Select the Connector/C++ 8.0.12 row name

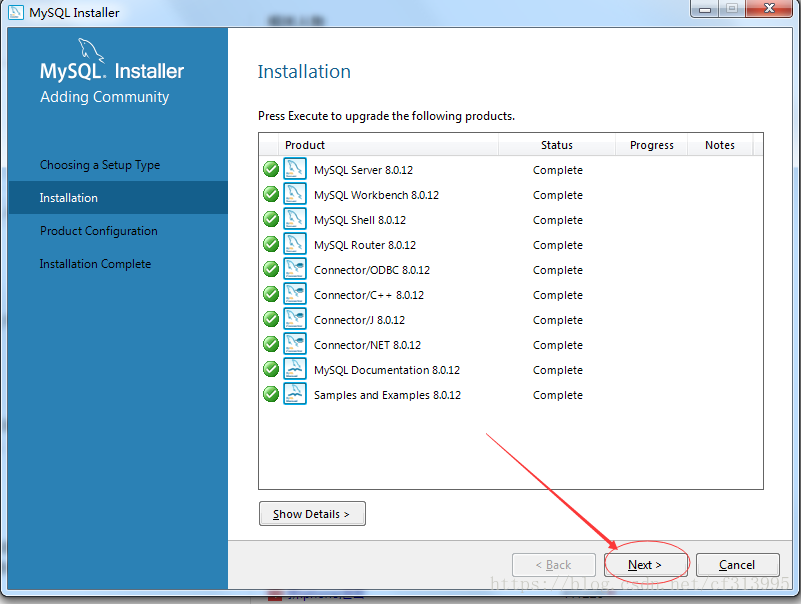(369, 295)
